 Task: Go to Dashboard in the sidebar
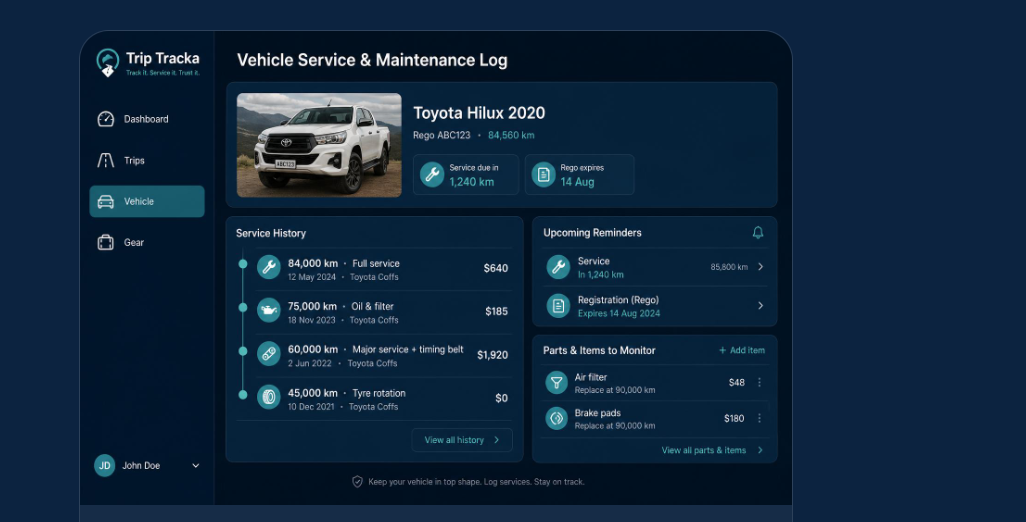point(147,119)
